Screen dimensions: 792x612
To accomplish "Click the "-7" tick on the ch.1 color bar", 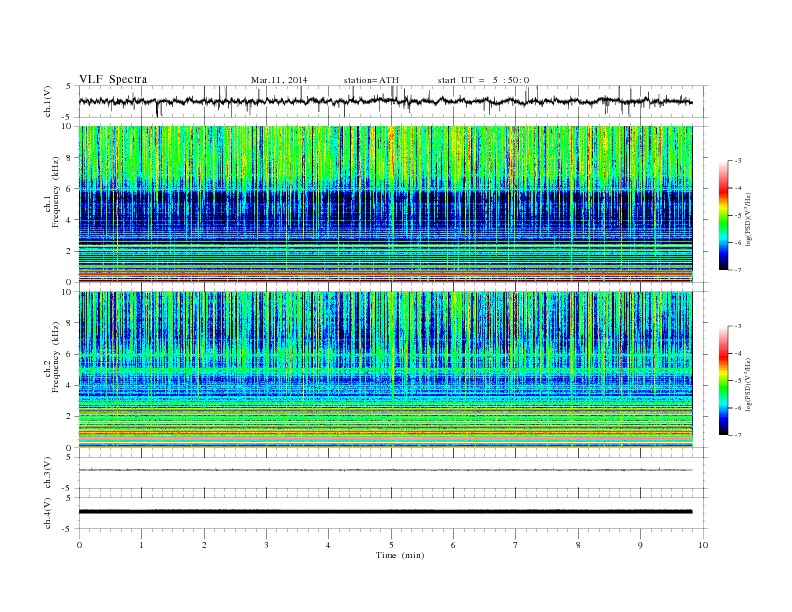I will tap(738, 270).
